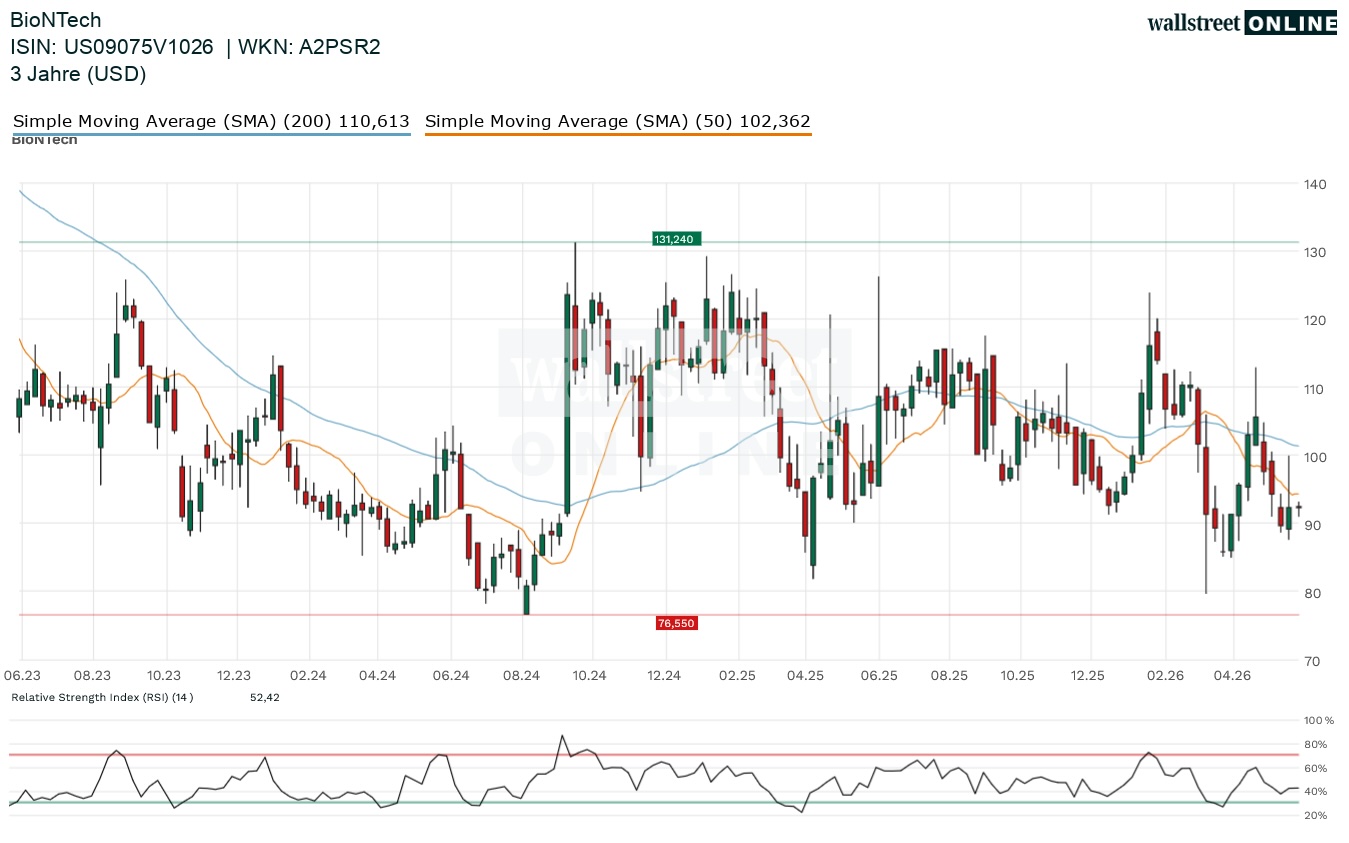Click the 100 % RSI axis label
Screen dimensions: 1349x843
(x=1318, y=720)
